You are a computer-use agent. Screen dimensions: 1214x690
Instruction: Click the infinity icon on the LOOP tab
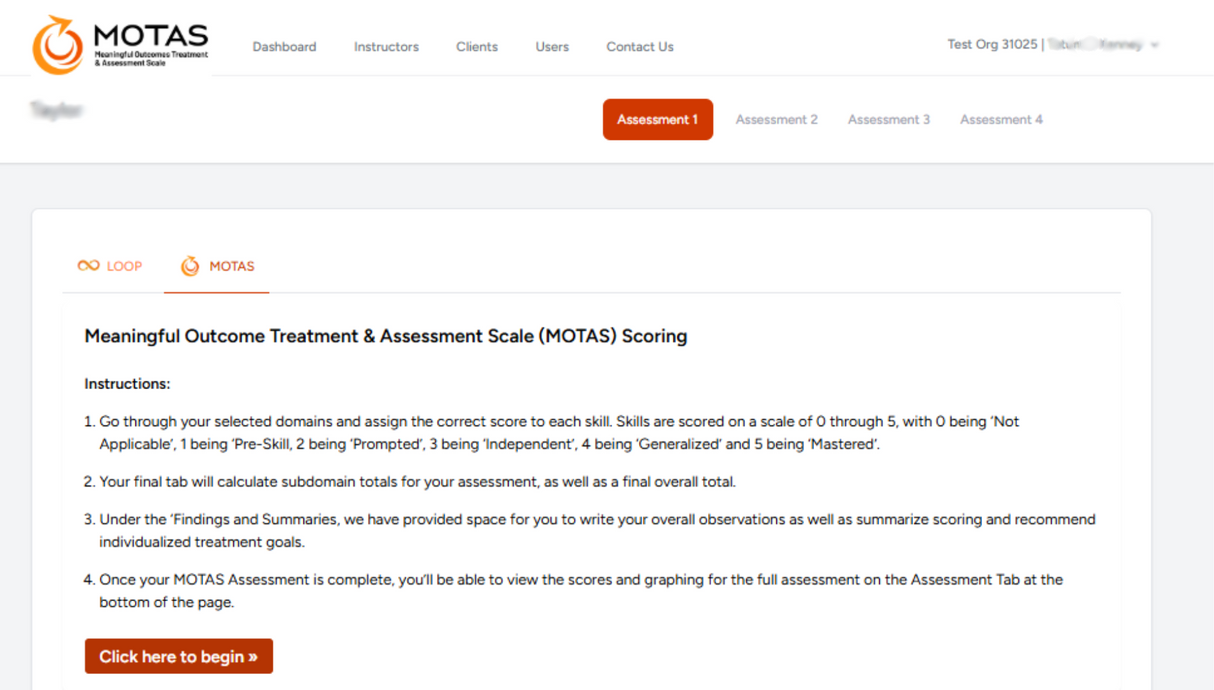click(x=88, y=266)
